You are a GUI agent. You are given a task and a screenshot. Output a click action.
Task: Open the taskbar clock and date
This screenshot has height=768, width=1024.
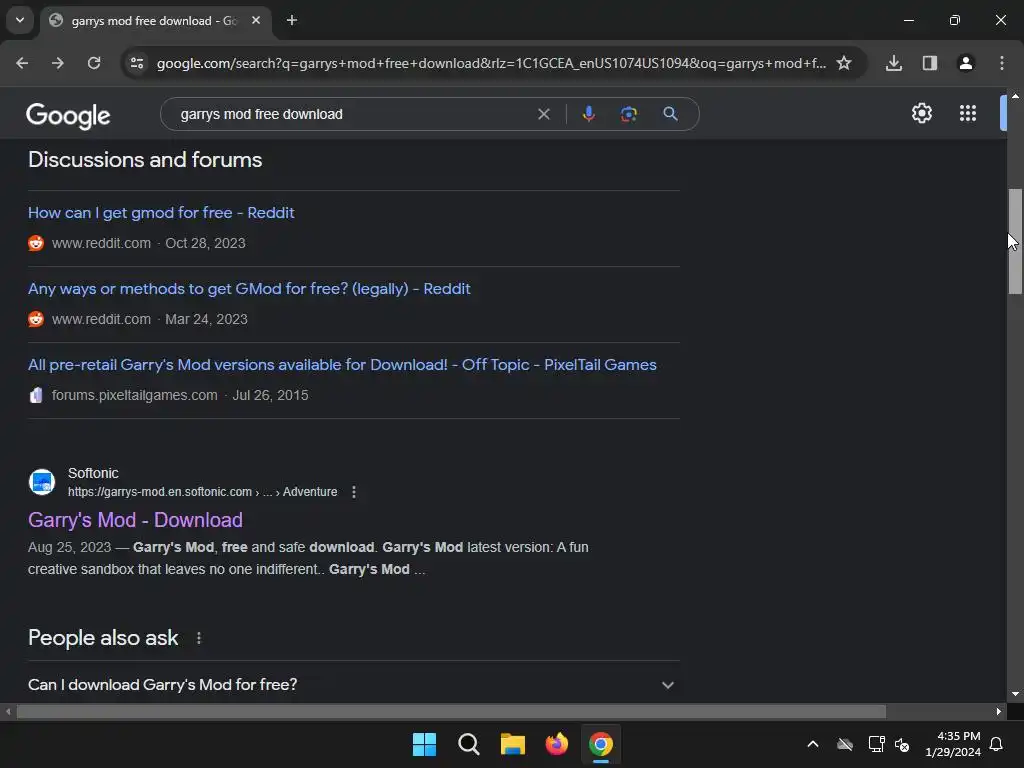coord(953,744)
